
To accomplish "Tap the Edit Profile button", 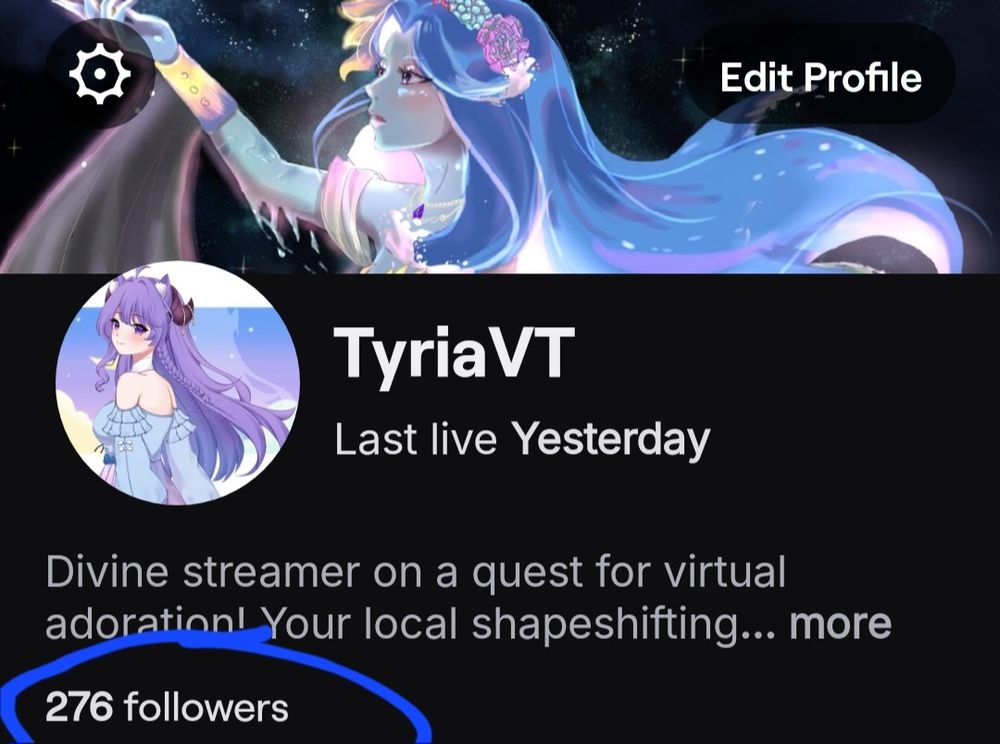I will [820, 77].
